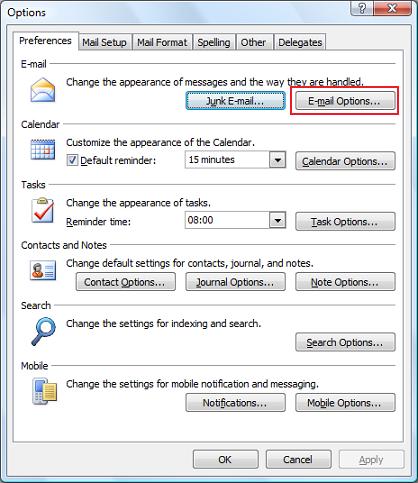Open the 08:00 reminder time dropdown
418x483 pixels.
point(277,220)
